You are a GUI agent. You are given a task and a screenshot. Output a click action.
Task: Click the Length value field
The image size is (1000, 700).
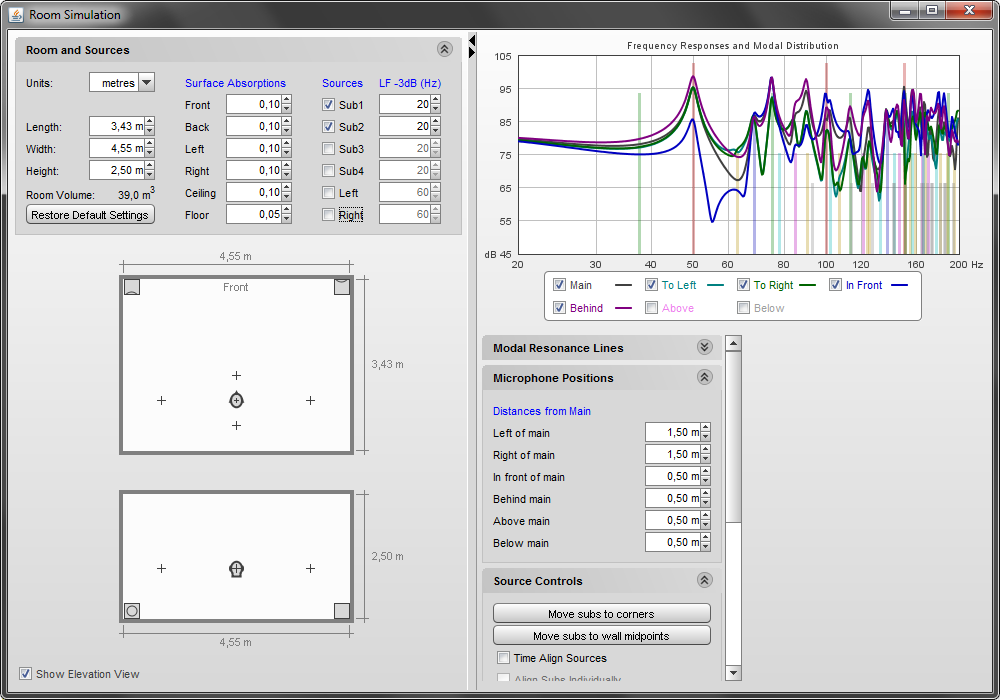117,126
